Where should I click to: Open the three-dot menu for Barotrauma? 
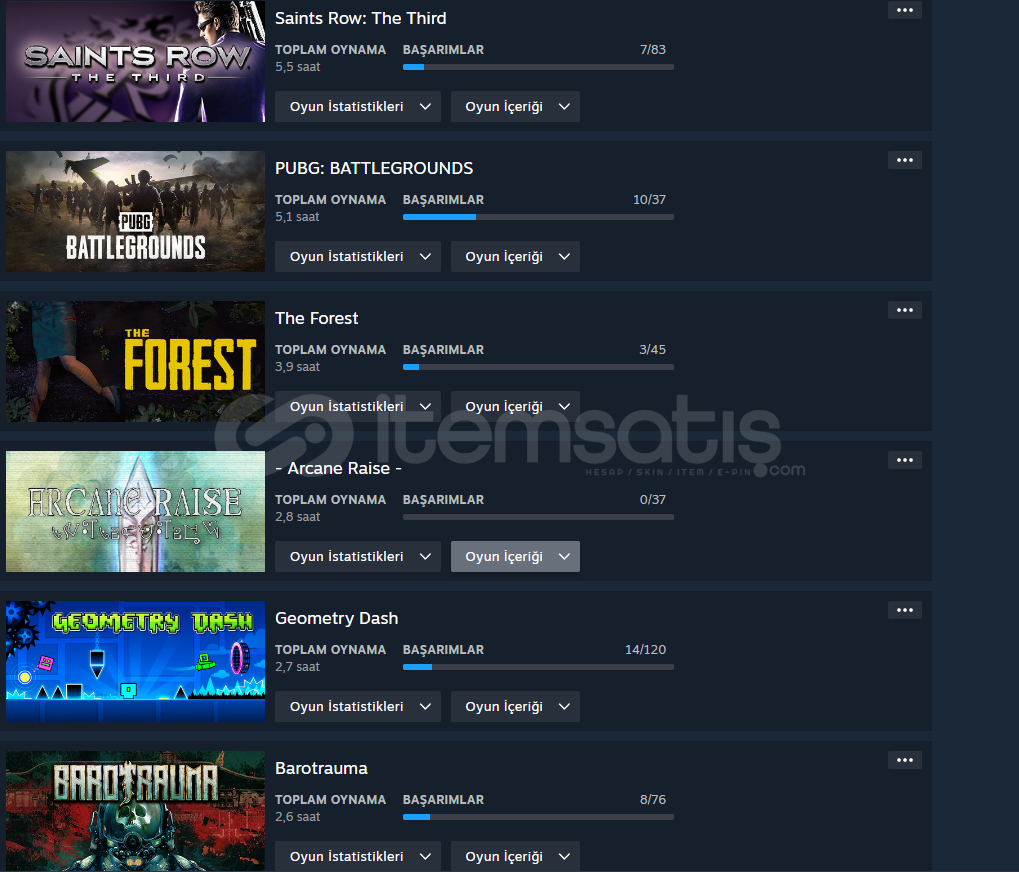(905, 760)
